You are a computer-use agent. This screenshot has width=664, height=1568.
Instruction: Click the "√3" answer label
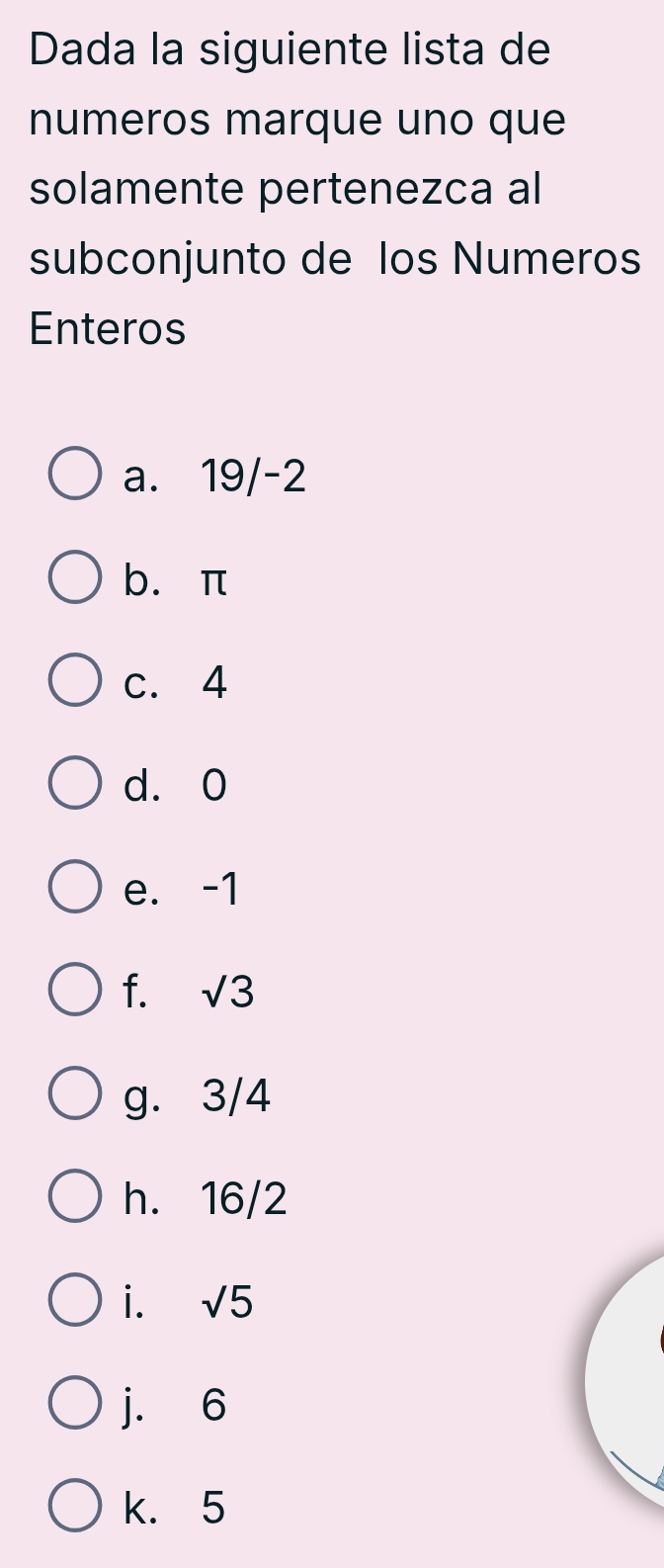(227, 994)
